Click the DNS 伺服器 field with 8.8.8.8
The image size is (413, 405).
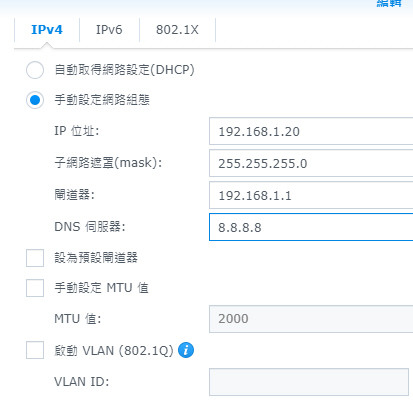[311, 227]
